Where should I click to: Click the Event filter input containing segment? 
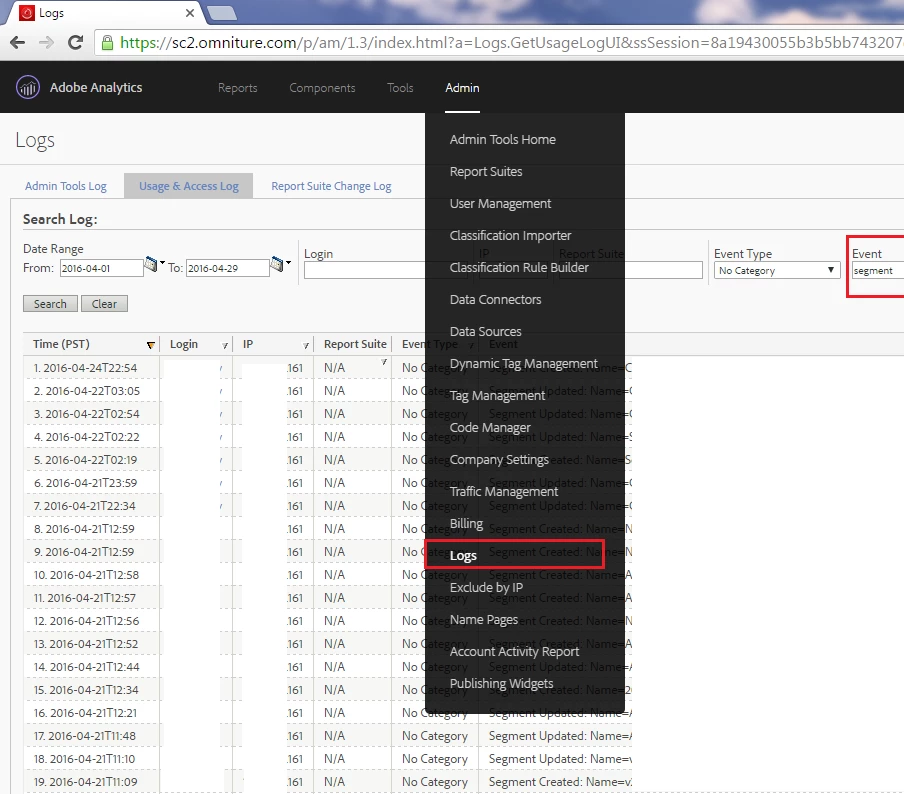[878, 270]
